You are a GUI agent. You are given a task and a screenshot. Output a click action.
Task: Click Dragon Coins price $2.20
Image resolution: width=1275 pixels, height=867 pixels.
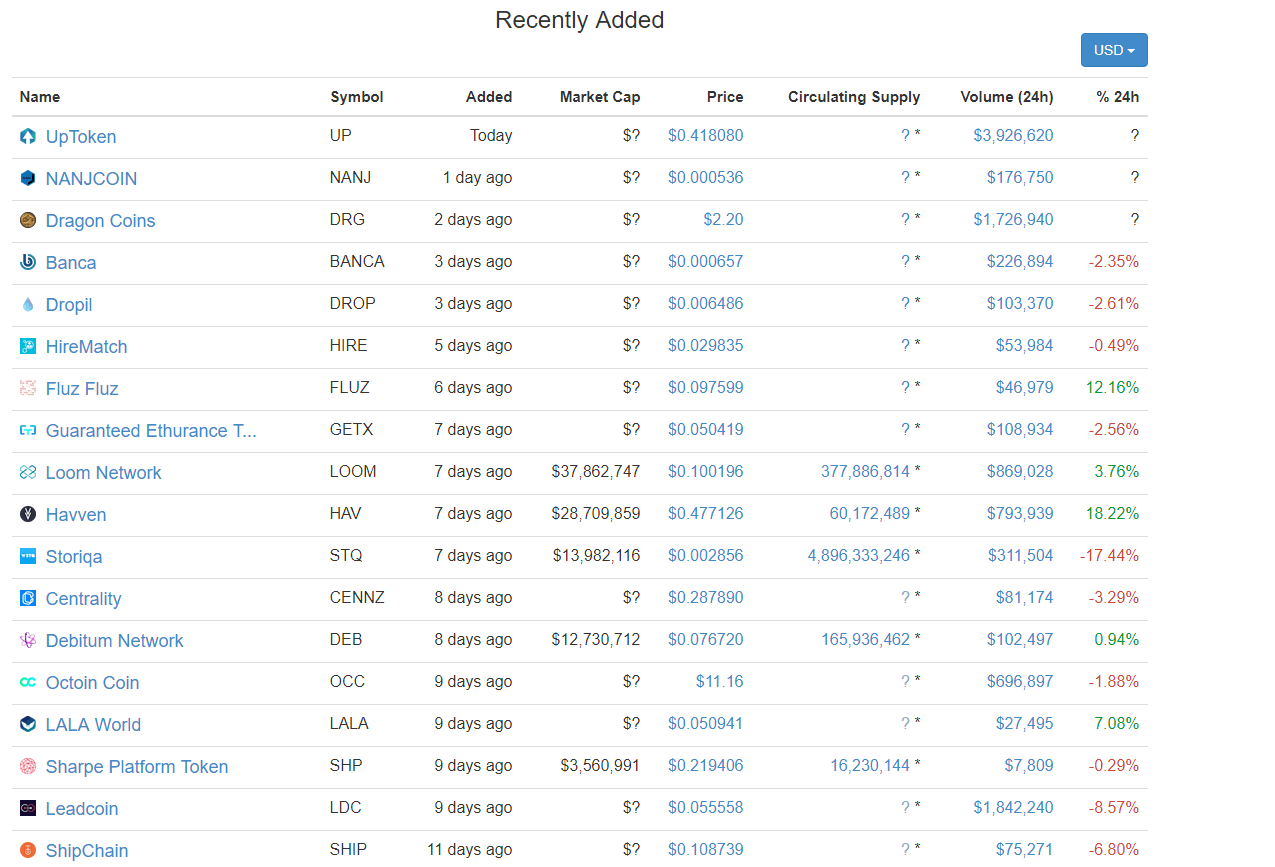click(x=723, y=220)
